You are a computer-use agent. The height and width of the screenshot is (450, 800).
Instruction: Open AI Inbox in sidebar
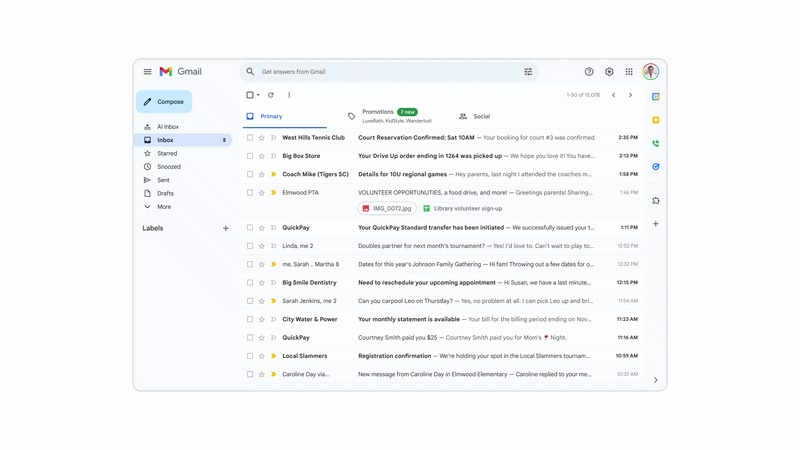click(x=167, y=127)
